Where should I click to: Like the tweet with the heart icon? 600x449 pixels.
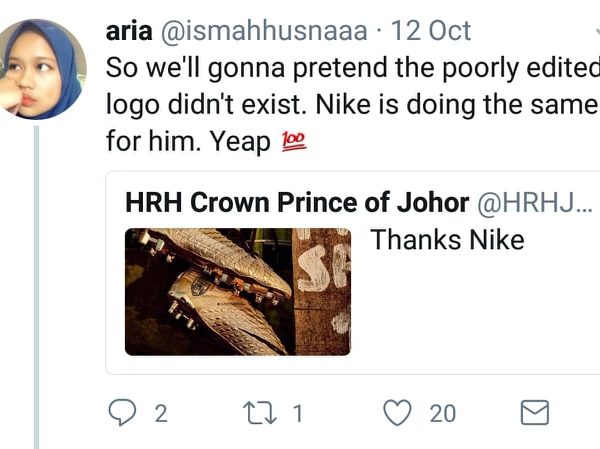(398, 412)
